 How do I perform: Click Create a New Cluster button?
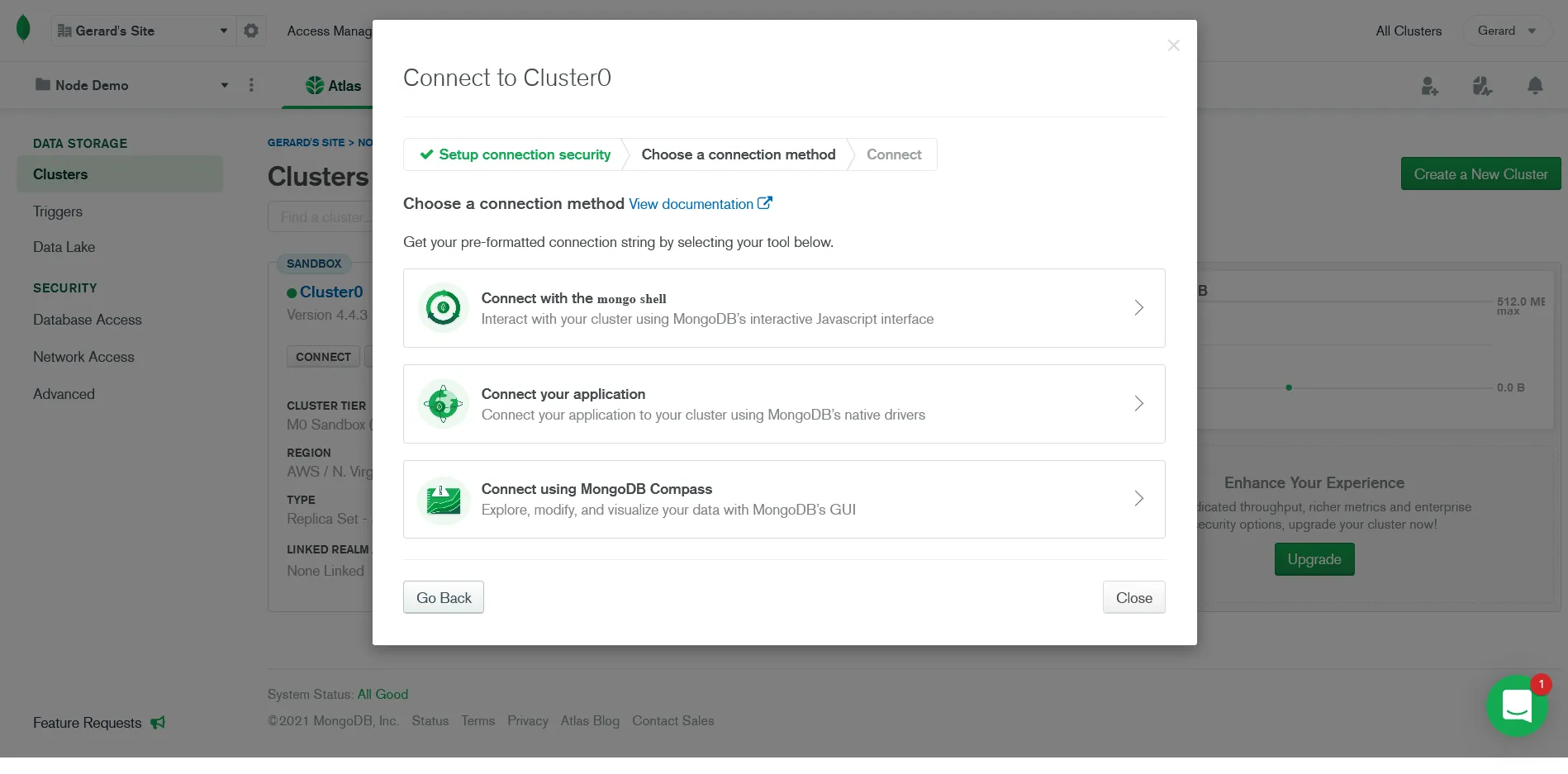point(1480,174)
